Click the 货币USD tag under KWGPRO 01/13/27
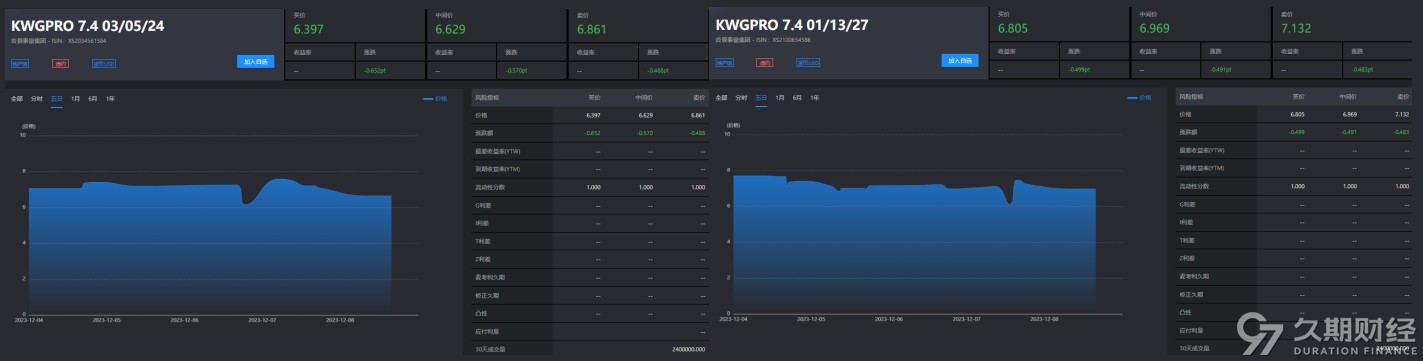The width and height of the screenshot is (1423, 361). point(808,62)
